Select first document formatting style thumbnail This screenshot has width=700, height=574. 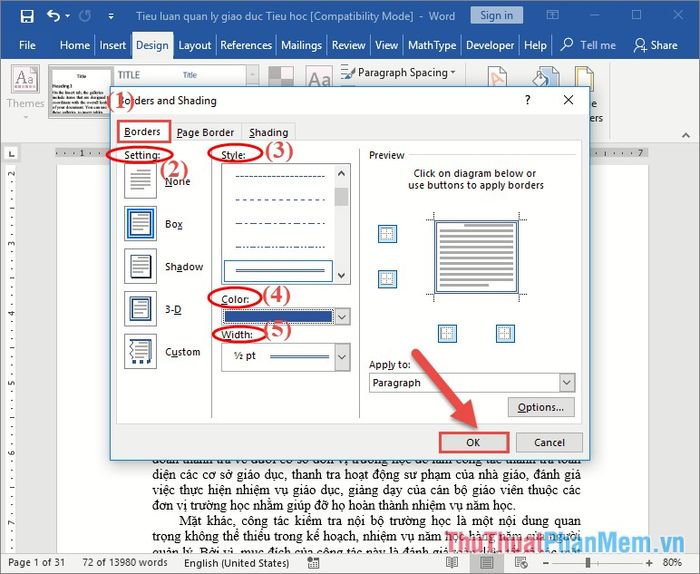pyautogui.click(x=81, y=92)
